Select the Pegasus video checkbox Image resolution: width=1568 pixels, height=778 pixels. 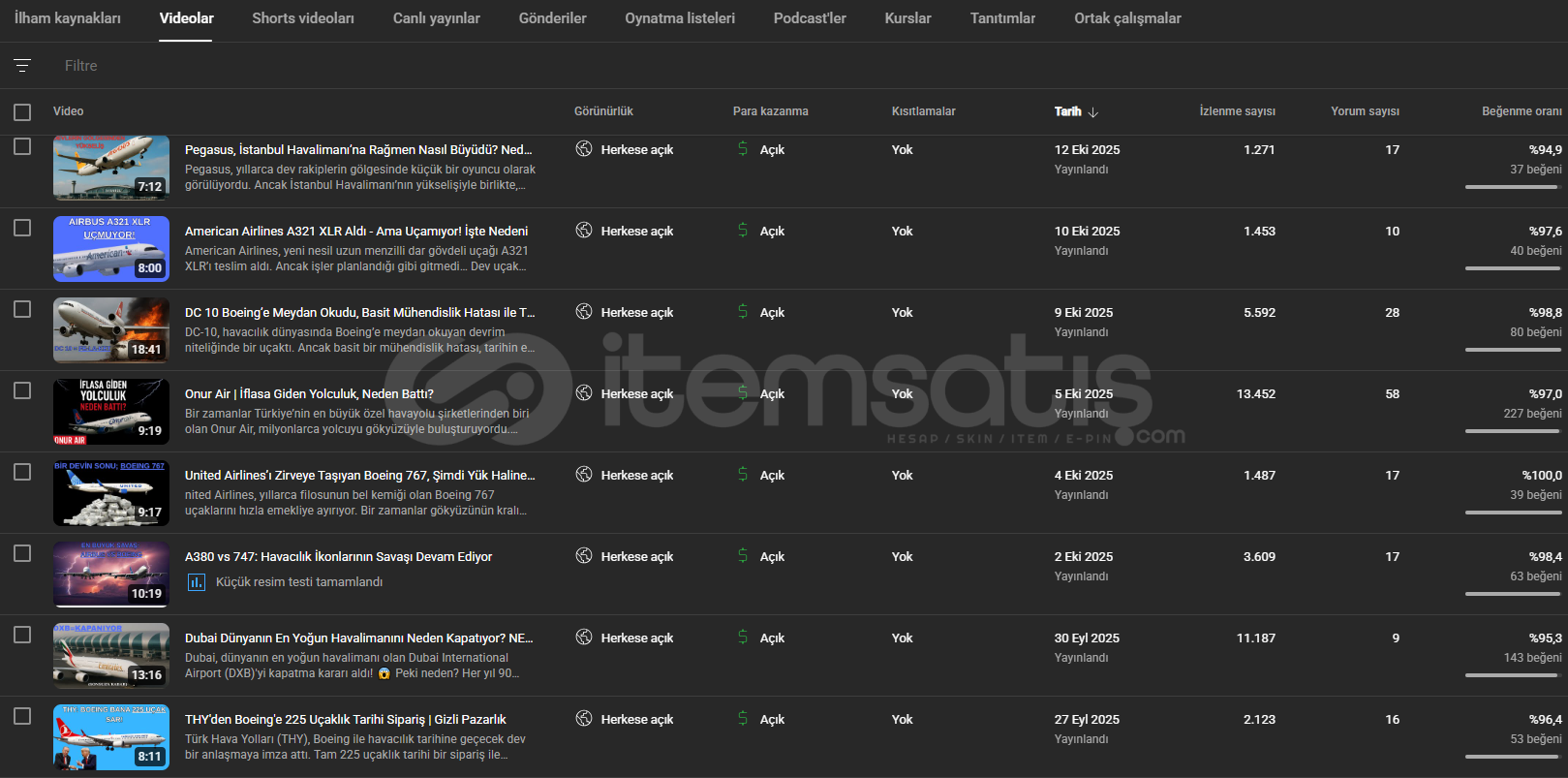click(x=22, y=146)
